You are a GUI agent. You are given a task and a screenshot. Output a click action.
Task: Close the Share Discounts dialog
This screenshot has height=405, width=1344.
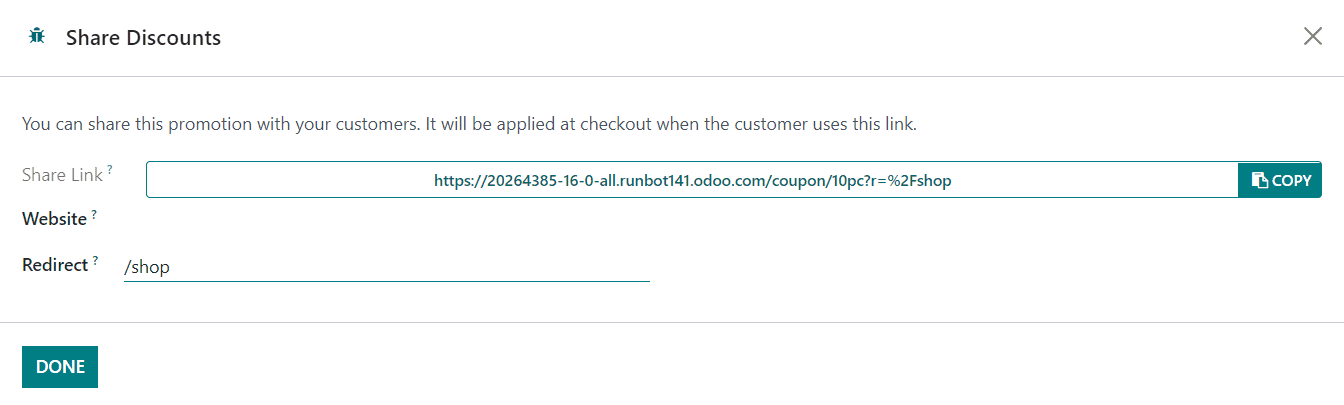pos(1312,37)
